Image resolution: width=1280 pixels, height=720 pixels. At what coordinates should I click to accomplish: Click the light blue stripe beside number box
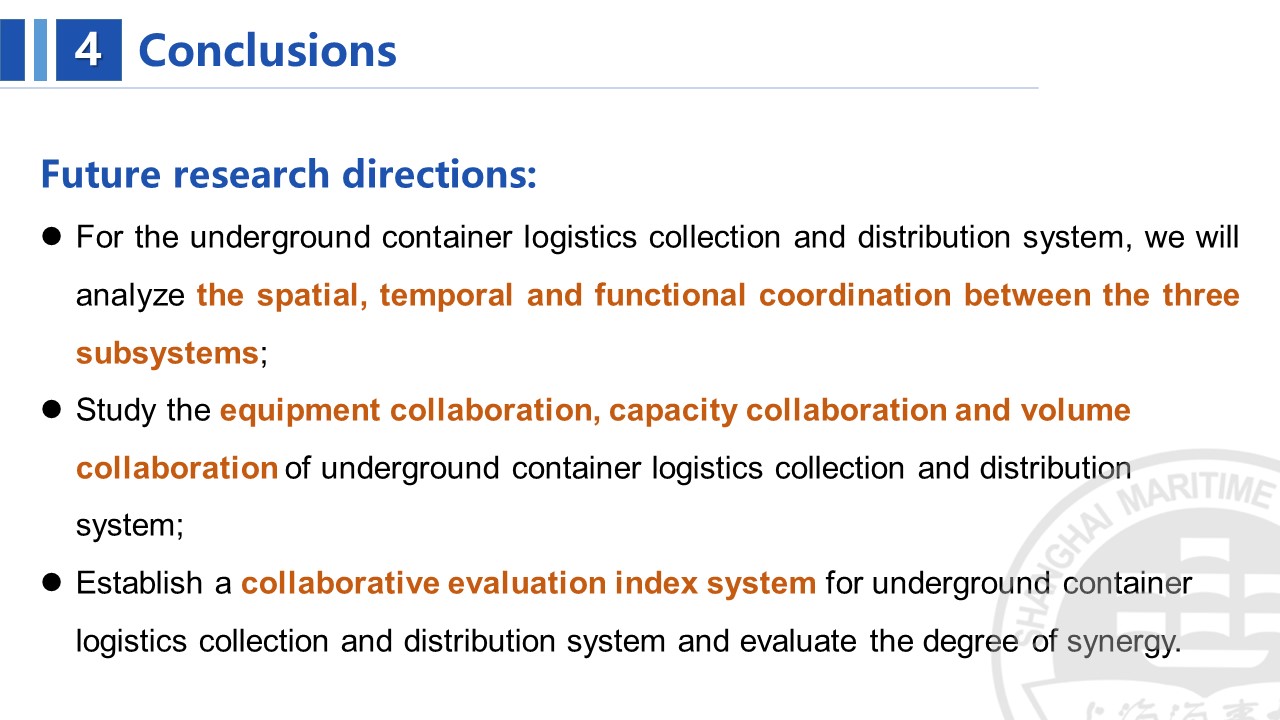pos(41,50)
